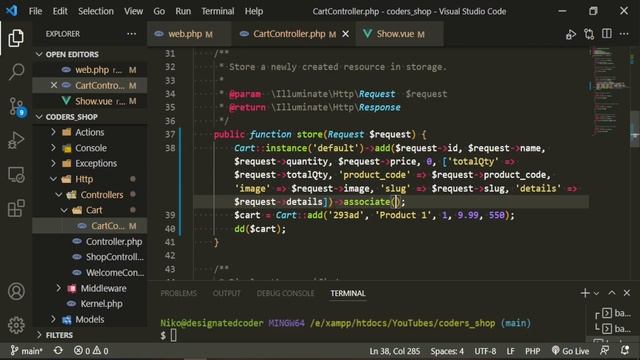This screenshot has height=360, width=640.
Task: Synchronize changes in the status bar
Action: (58, 351)
